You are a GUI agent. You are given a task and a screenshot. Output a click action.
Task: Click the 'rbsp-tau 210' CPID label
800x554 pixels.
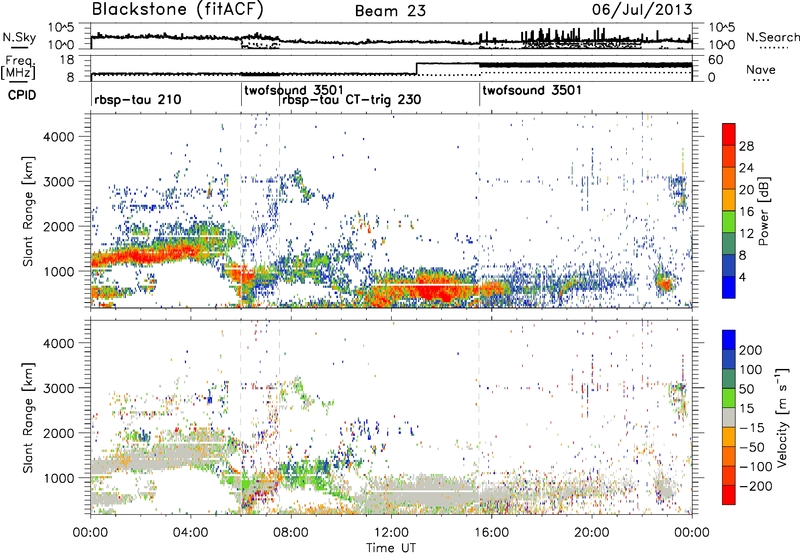pos(138,99)
